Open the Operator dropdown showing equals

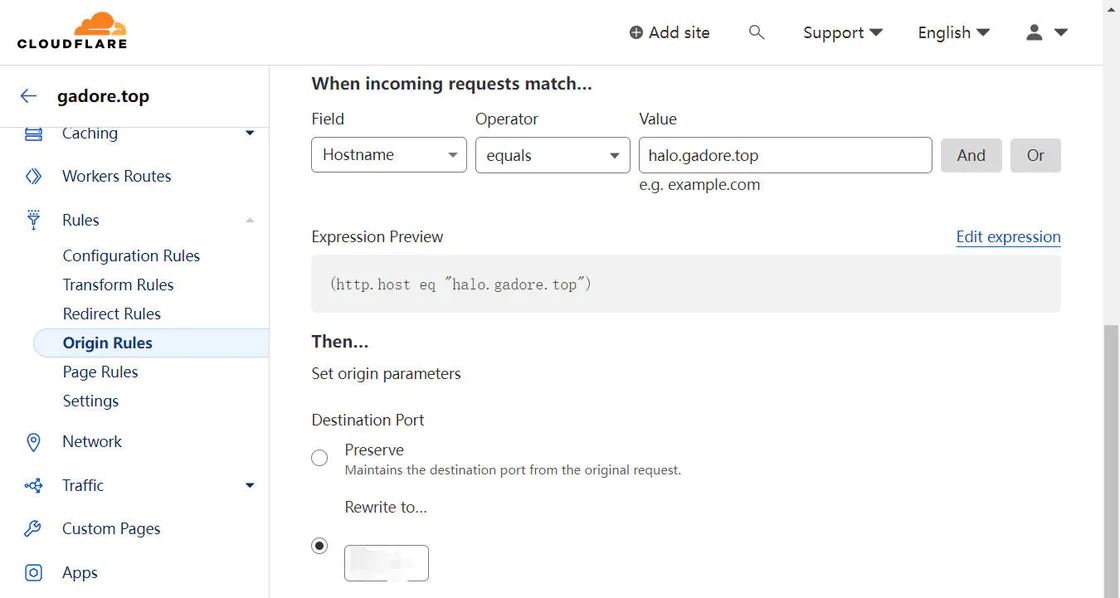(x=552, y=155)
